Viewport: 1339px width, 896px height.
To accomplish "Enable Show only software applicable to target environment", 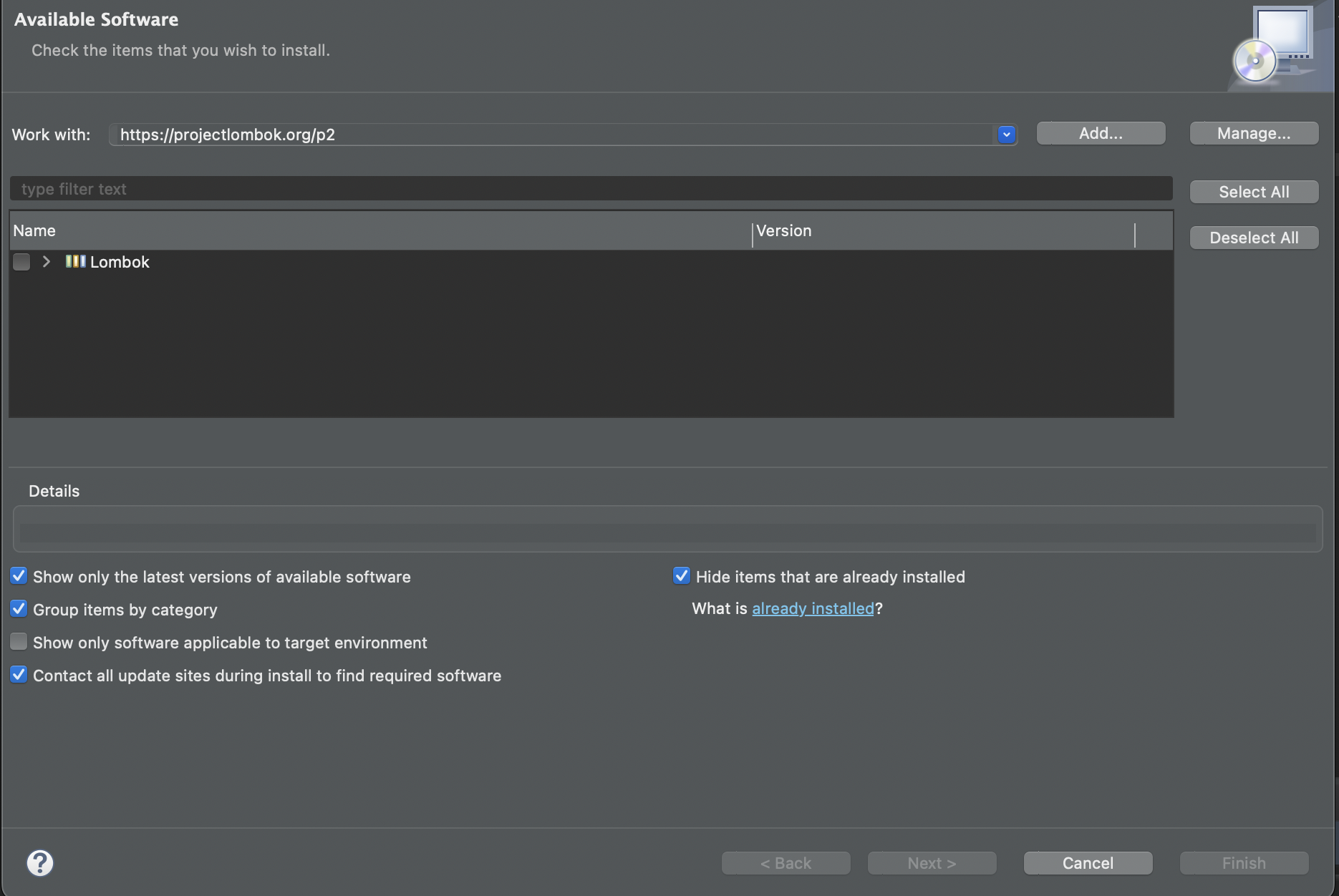I will coord(19,642).
